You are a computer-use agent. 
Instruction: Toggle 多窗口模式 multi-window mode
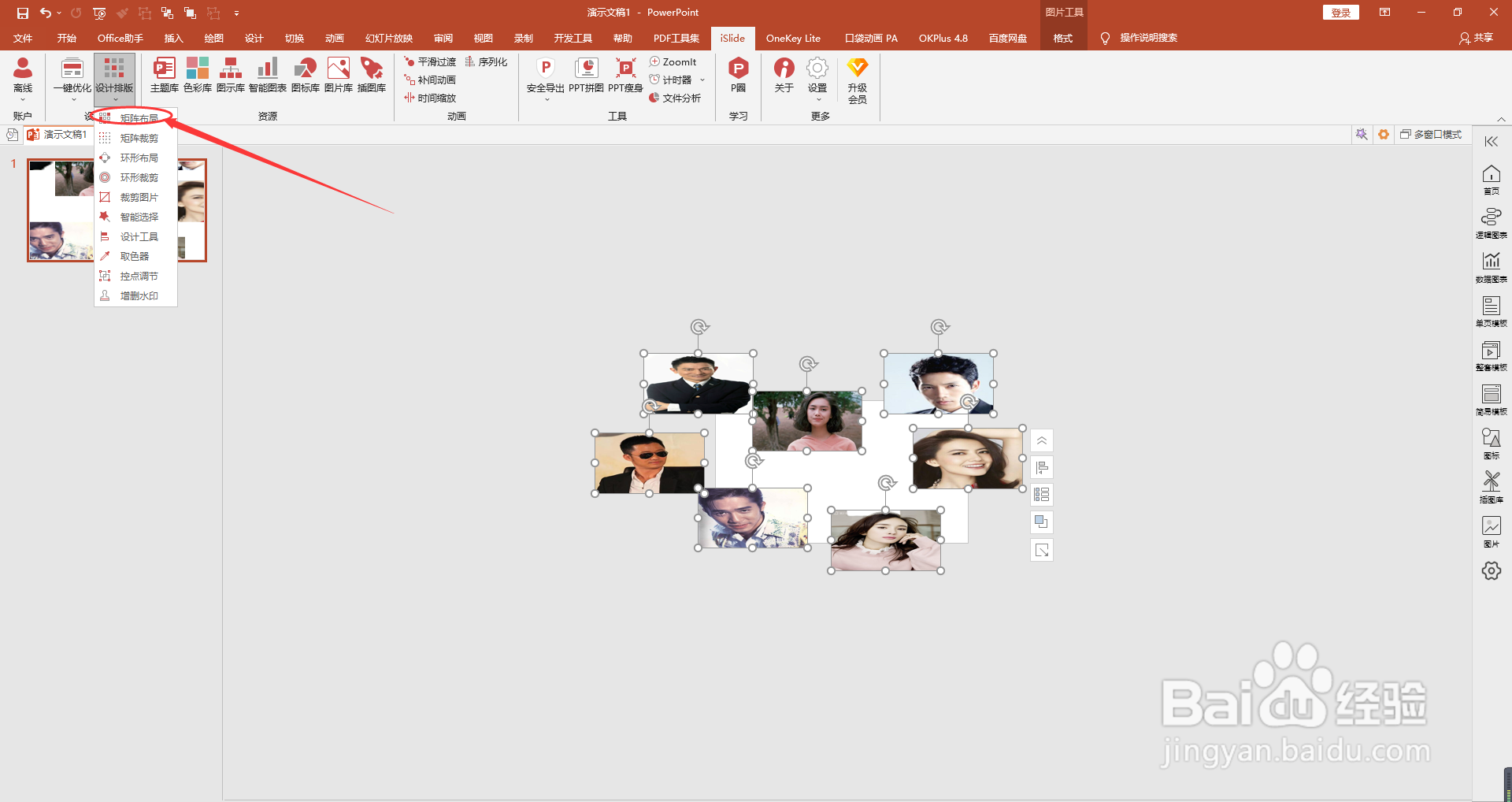coord(1431,135)
